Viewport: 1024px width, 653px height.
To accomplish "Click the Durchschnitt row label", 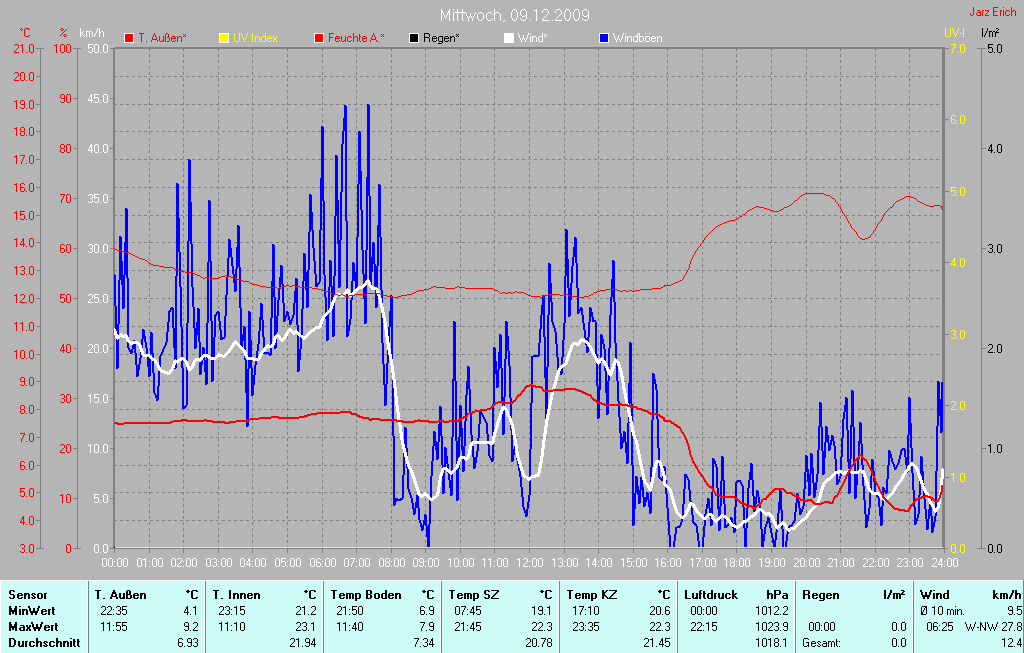I will 44,643.
